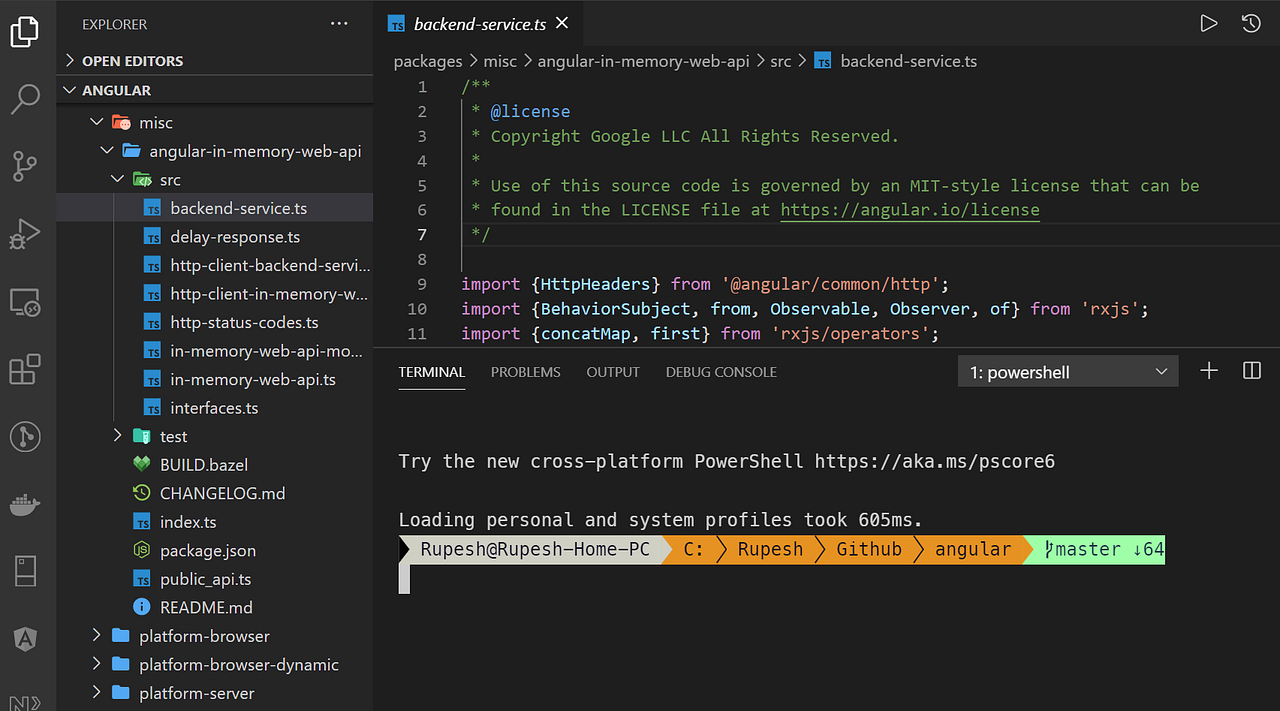Expand the test folder
1280x711 pixels.
pyautogui.click(x=118, y=436)
